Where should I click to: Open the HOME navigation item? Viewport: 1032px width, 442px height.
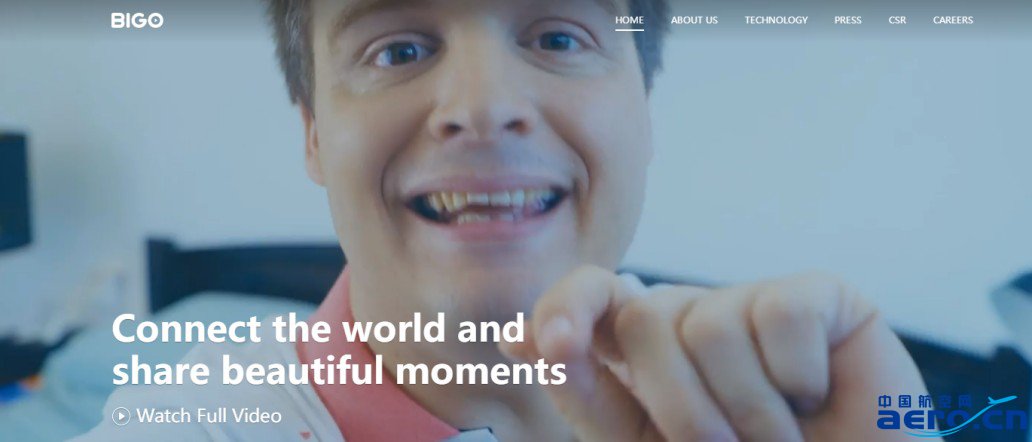[629, 20]
